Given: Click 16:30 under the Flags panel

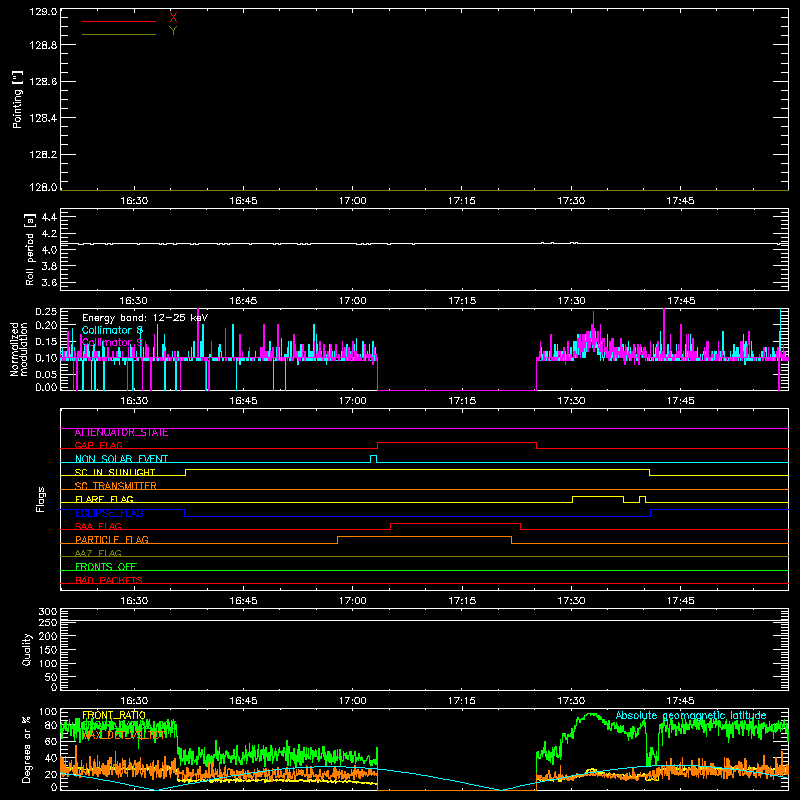Looking at the screenshot, I should (134, 601).
